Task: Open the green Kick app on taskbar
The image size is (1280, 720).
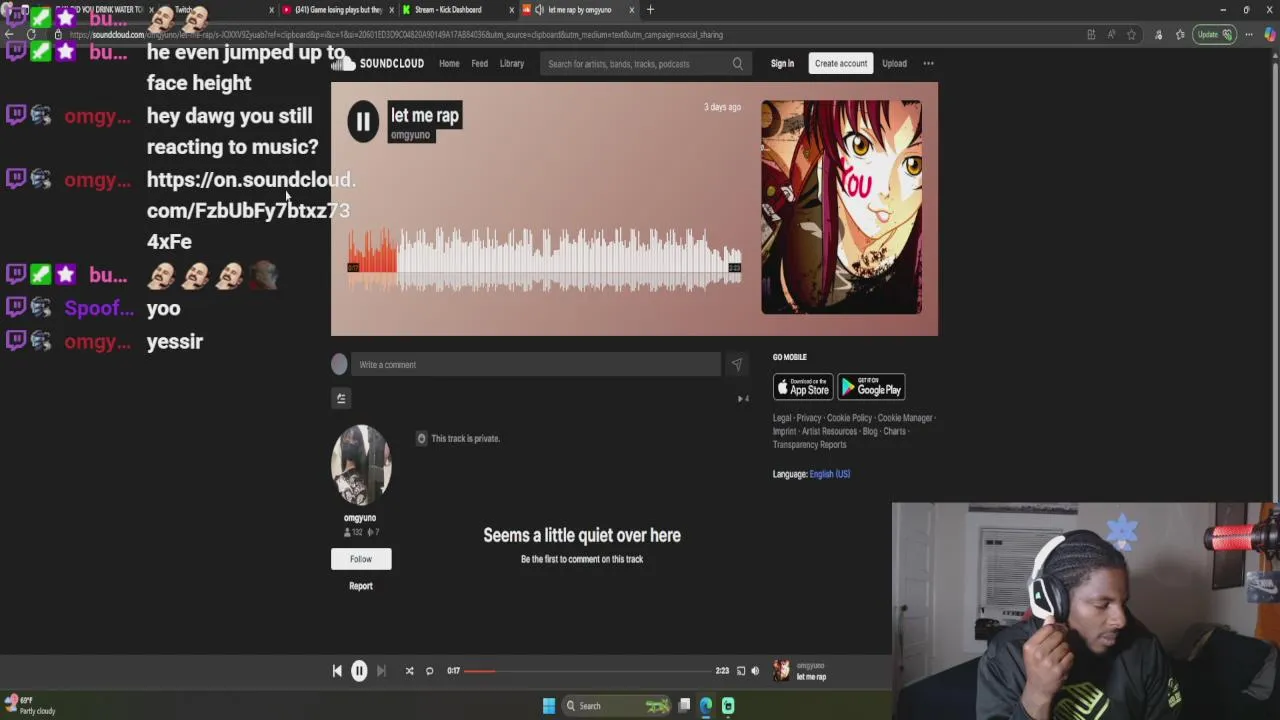Action: pos(728,706)
